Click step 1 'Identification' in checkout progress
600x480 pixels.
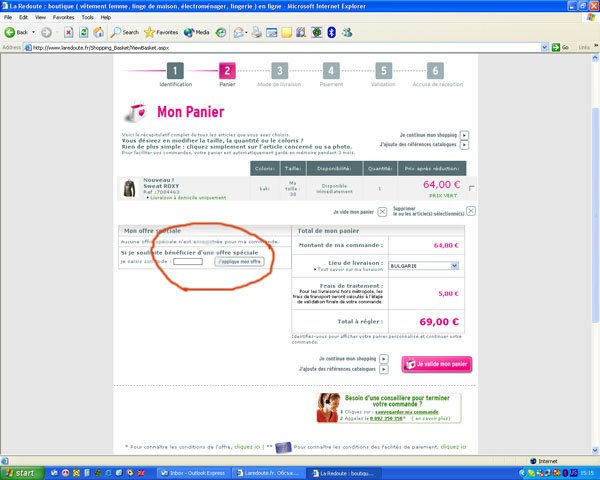coord(175,72)
